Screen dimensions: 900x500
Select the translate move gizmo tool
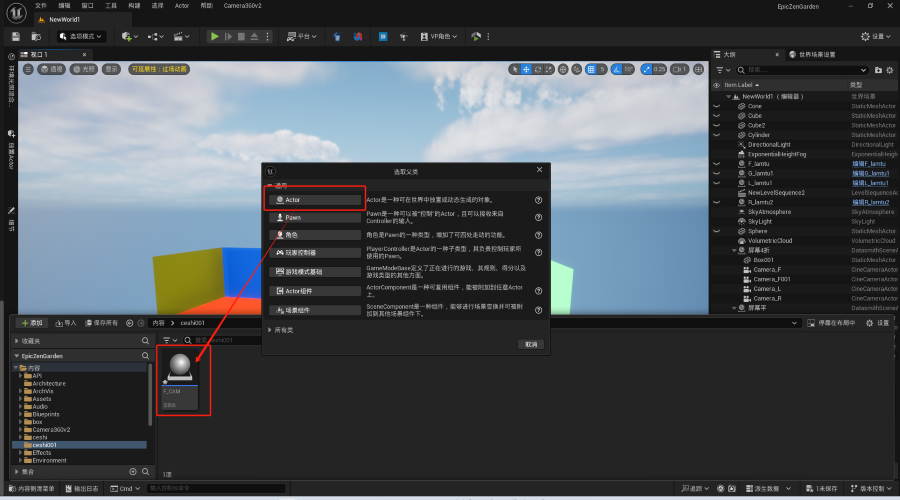pos(526,69)
